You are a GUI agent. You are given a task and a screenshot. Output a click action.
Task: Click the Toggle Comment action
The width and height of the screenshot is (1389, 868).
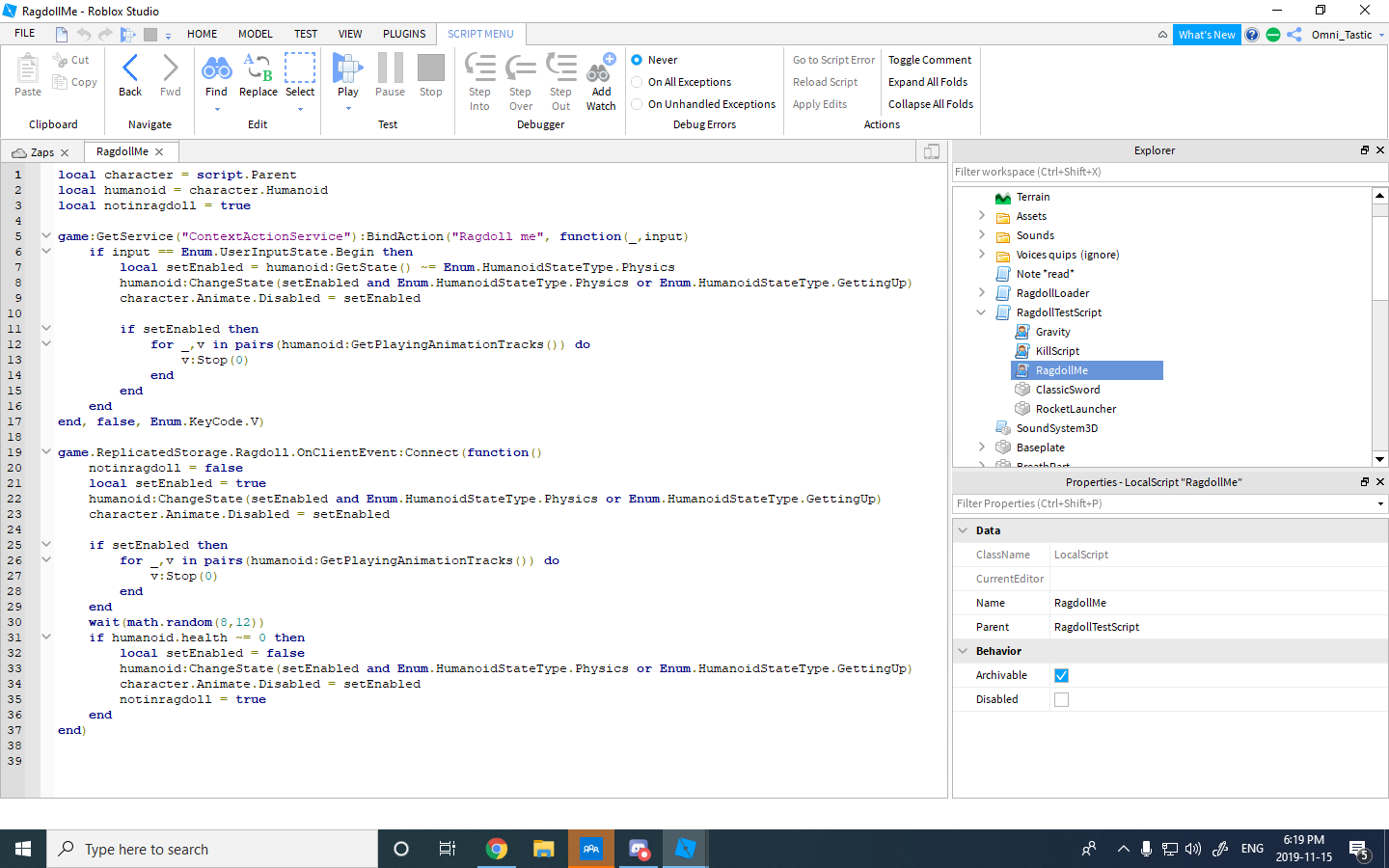pos(929,60)
